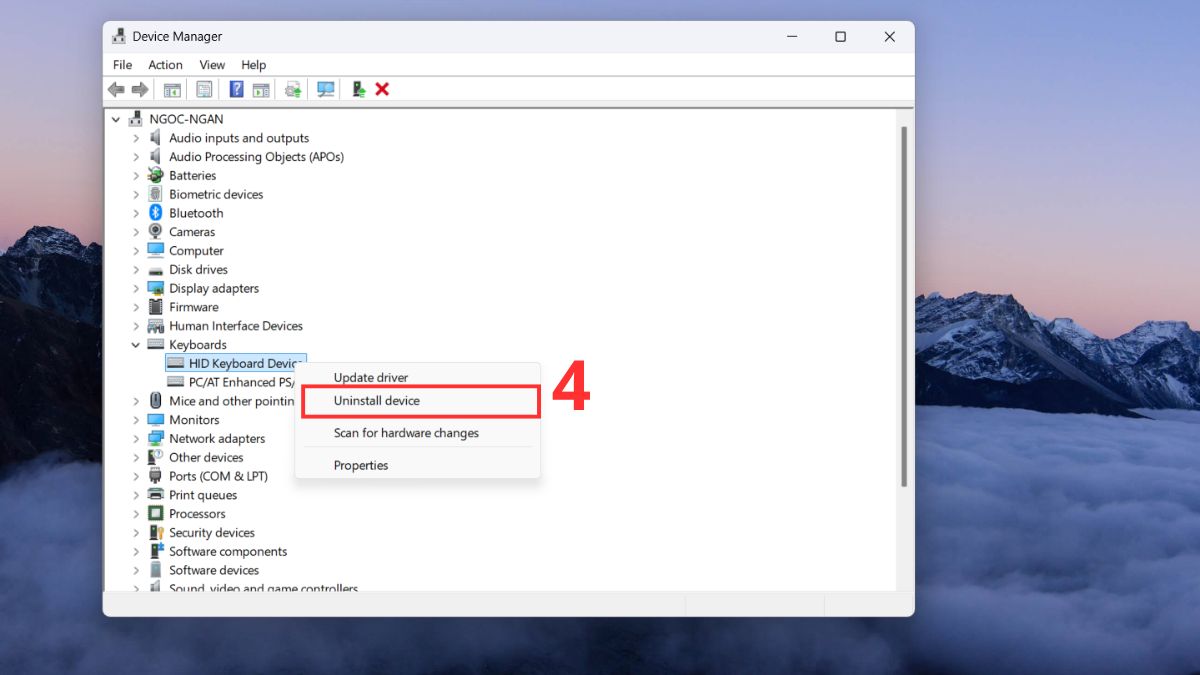Collapse the Keyboards category
This screenshot has height=675, width=1200.
pos(136,344)
